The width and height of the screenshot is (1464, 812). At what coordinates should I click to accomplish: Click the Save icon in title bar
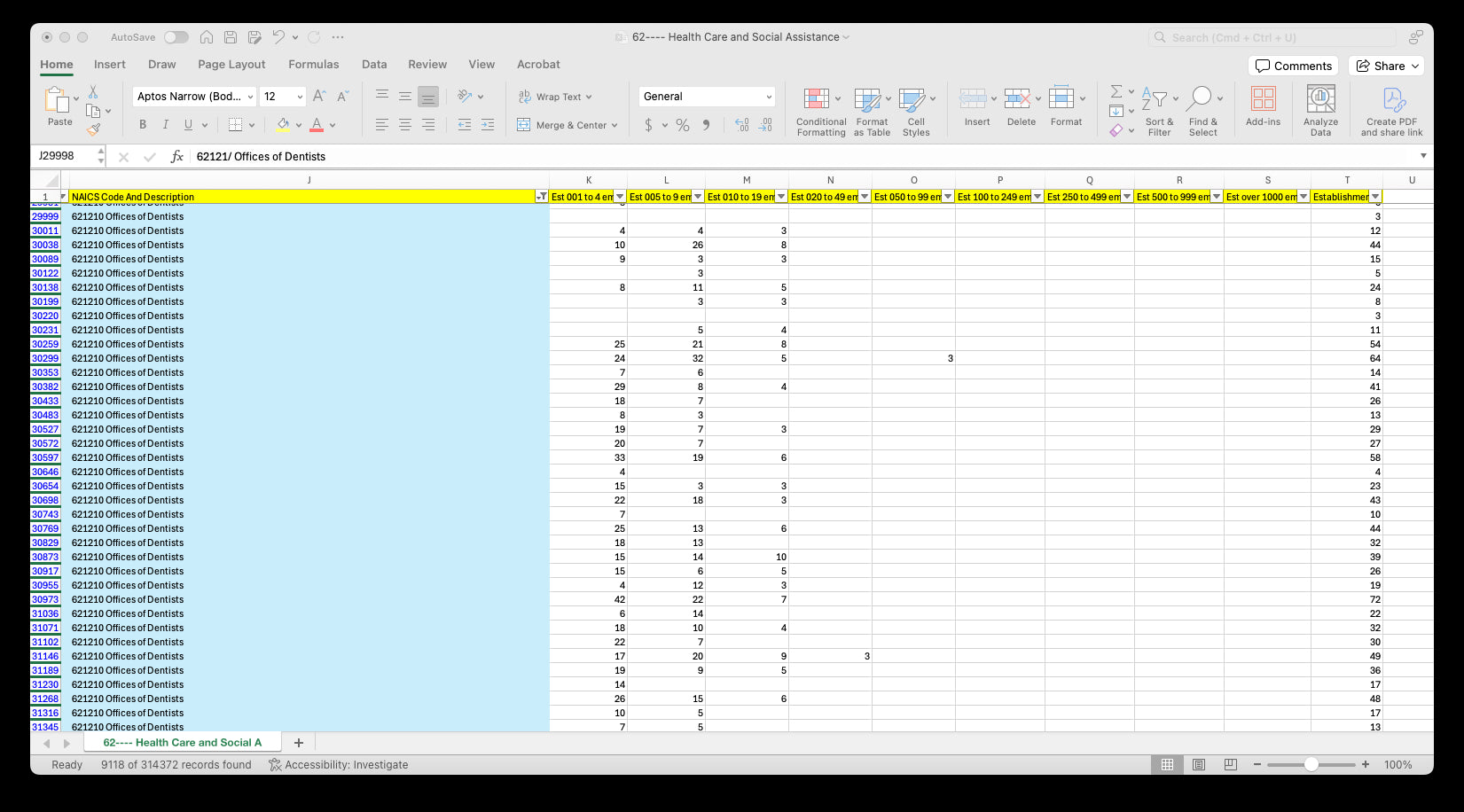tap(231, 37)
